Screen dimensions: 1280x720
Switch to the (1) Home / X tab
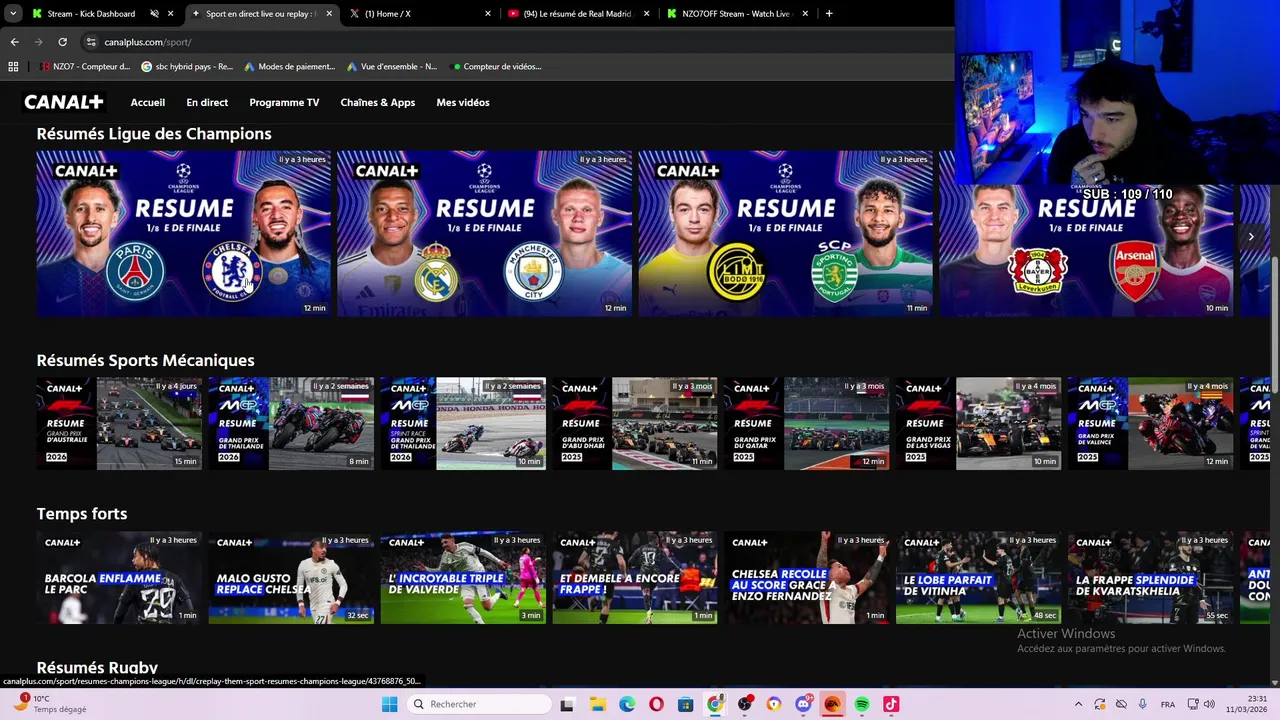(x=420, y=14)
